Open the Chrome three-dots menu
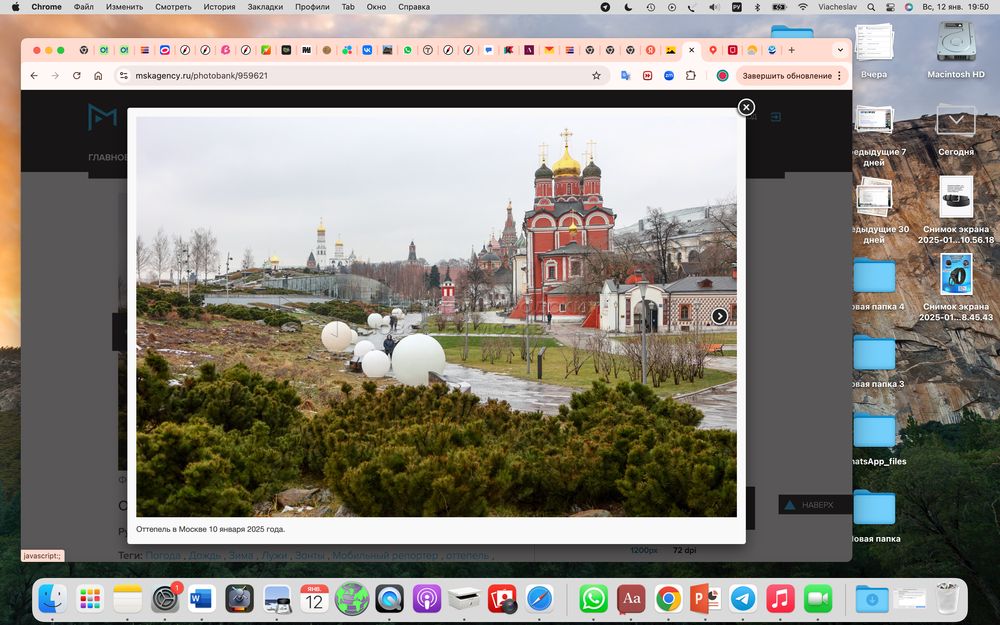1000x625 pixels. coord(840,75)
